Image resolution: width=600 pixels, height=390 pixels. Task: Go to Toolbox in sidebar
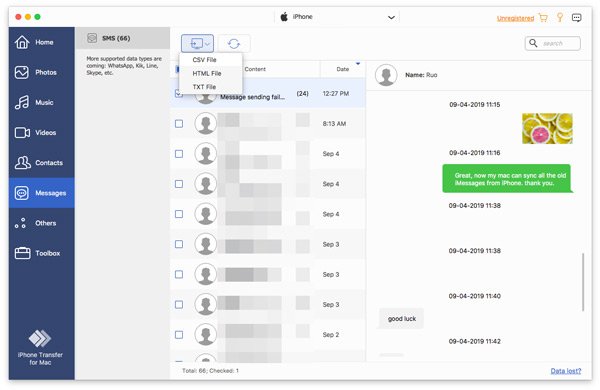42,253
